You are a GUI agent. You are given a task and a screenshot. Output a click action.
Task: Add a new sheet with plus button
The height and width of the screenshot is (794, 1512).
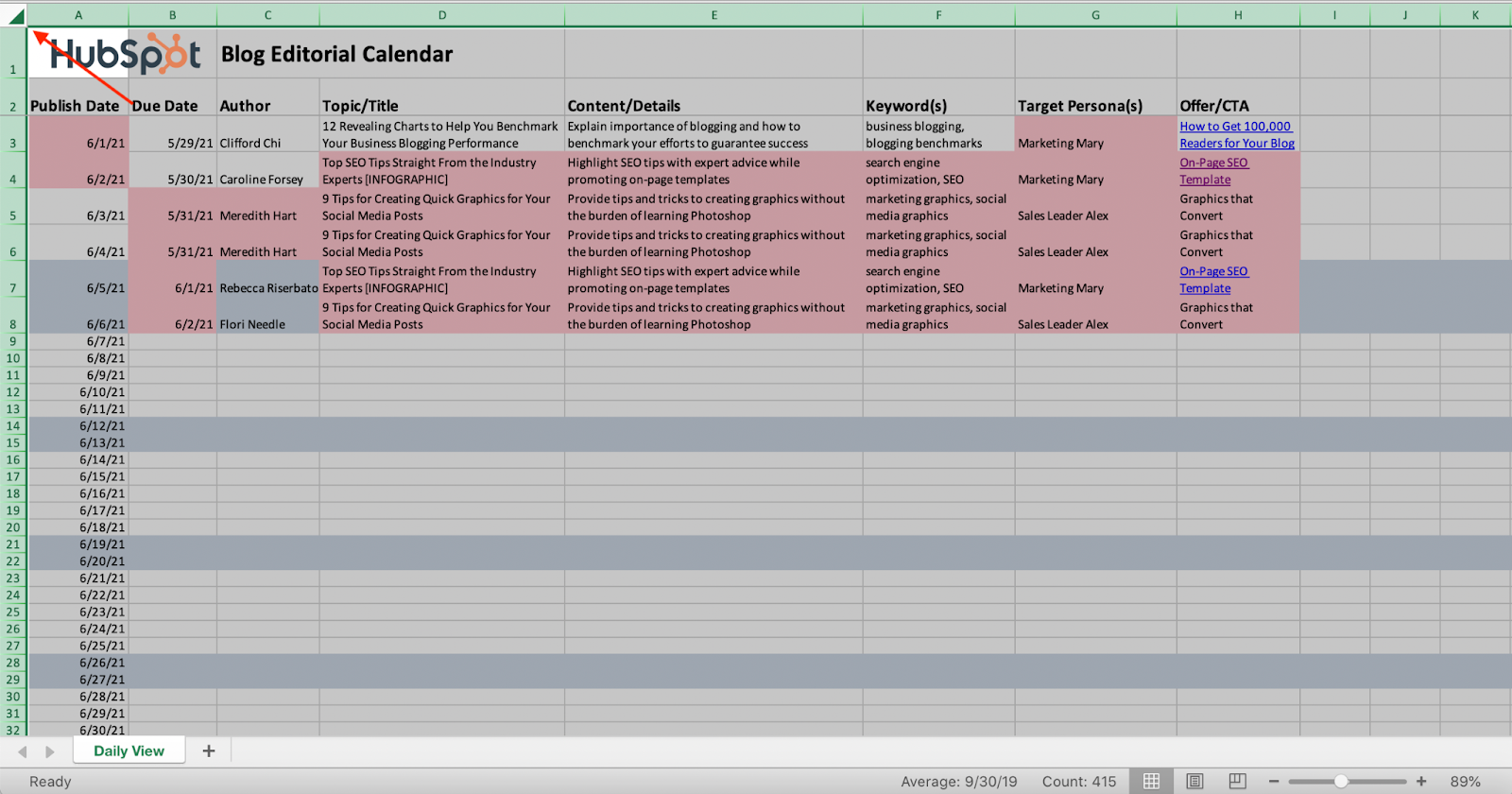209,751
